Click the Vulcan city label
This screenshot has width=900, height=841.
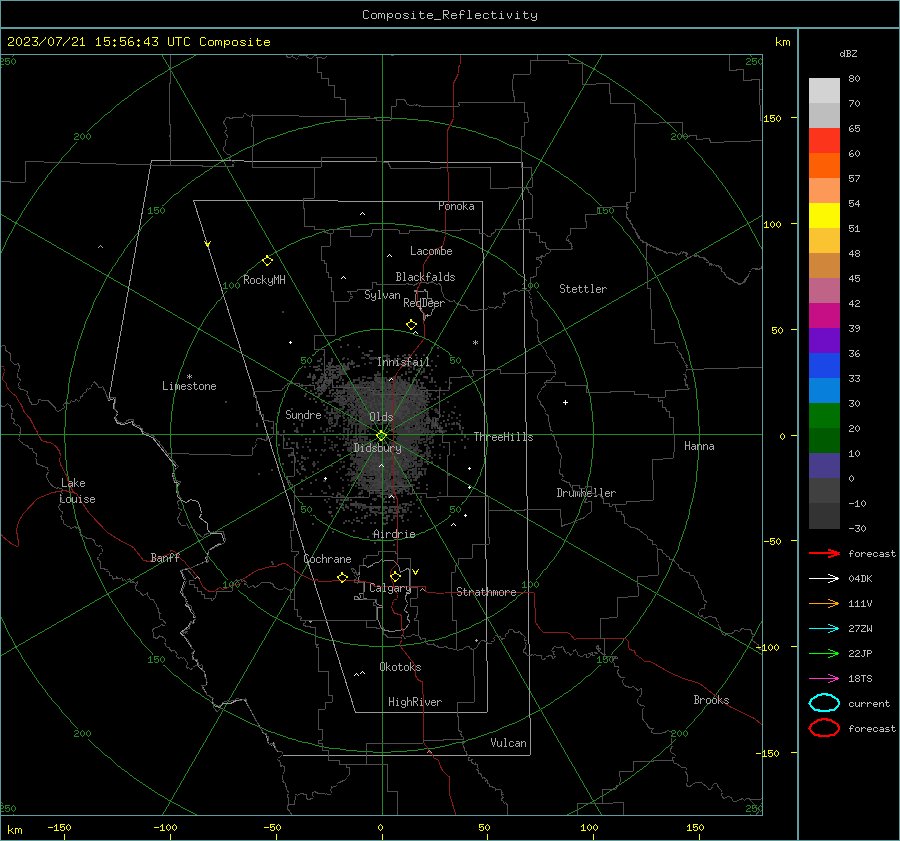508,743
